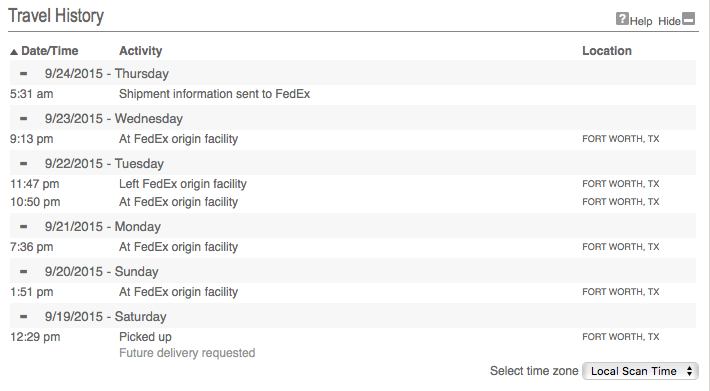Click the Date/Time sort arrow
This screenshot has width=710, height=391.
point(14,52)
